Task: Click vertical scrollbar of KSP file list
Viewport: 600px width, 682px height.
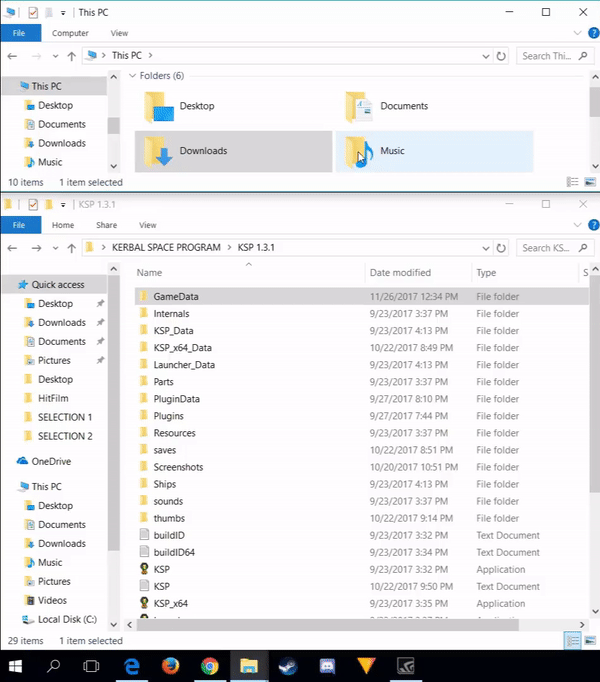Action: (595, 384)
